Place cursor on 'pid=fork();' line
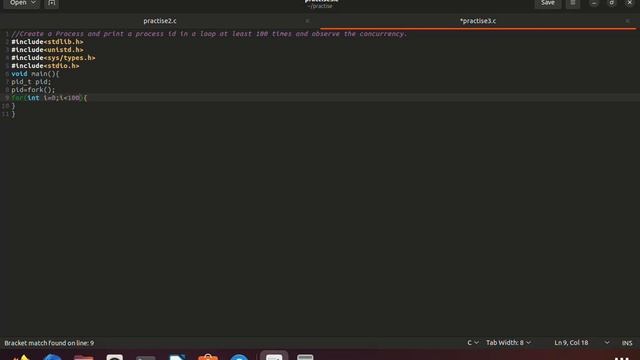Screen dimensions: 640x360 [x=33, y=90]
